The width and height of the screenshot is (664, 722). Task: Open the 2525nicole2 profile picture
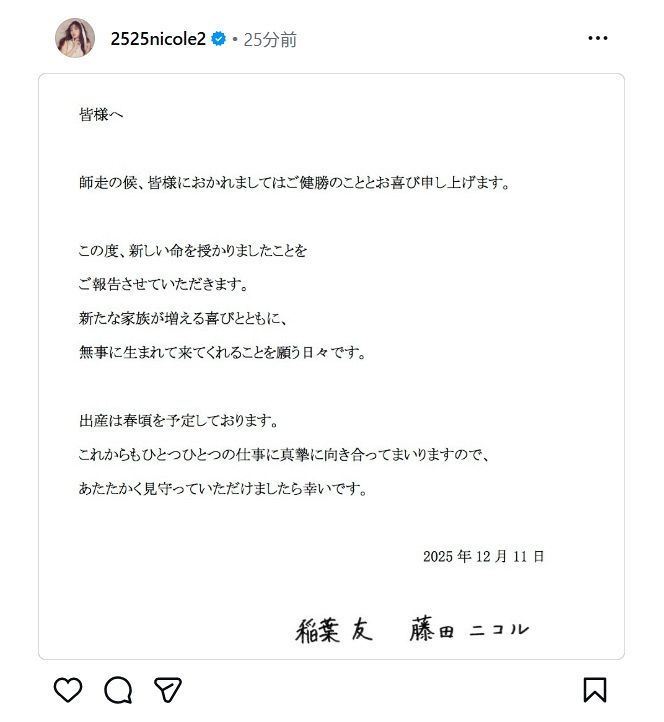tap(75, 38)
